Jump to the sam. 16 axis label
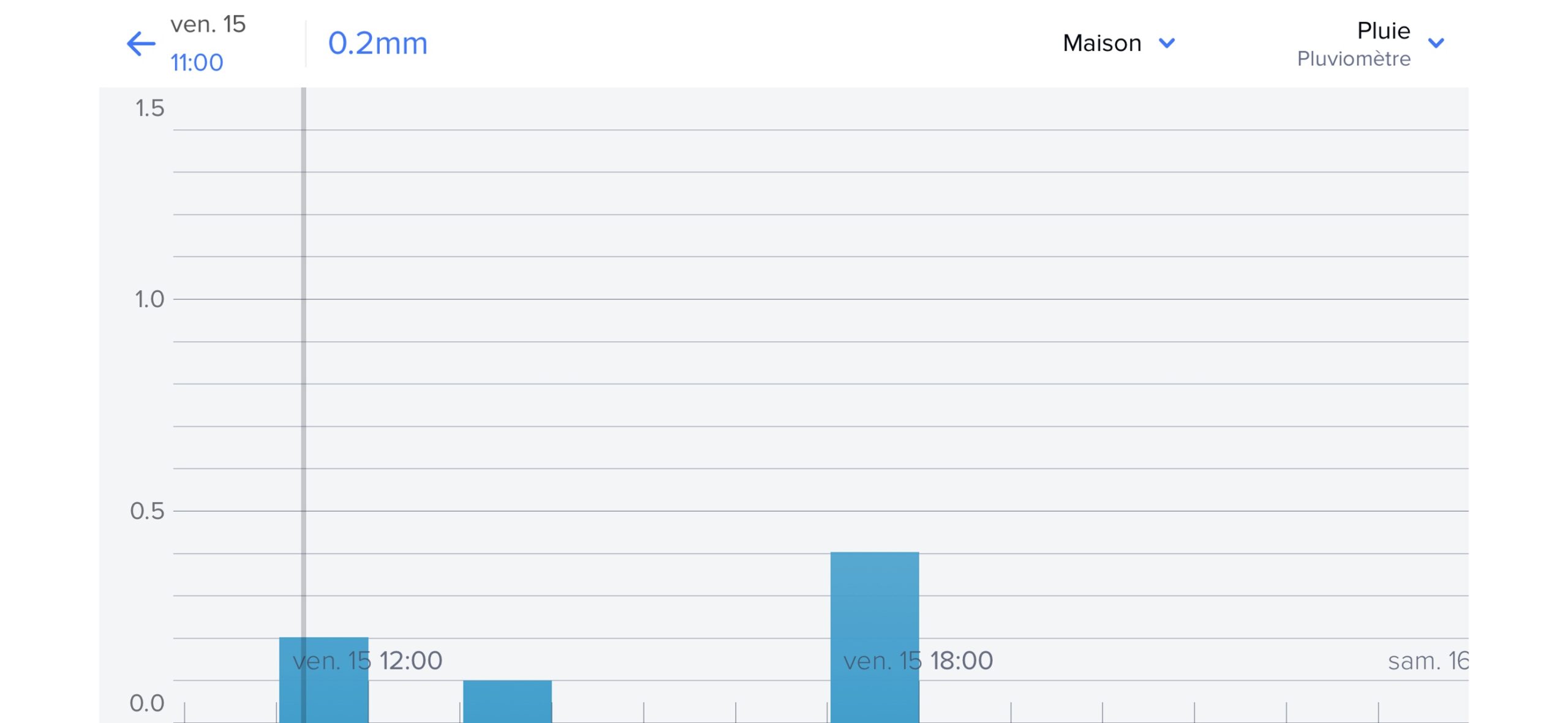Screen dimensions: 1568x723 (x=1427, y=661)
